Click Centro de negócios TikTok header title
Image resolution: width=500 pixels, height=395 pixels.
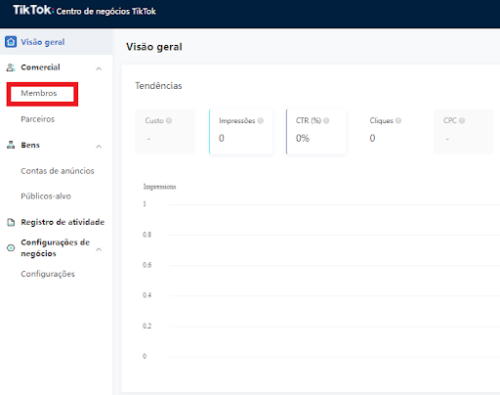pos(106,11)
